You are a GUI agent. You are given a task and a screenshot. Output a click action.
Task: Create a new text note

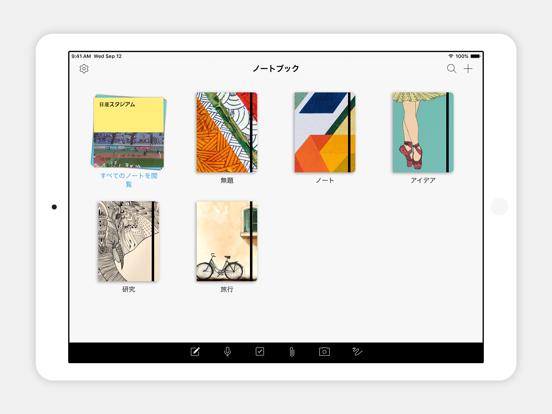(195, 352)
